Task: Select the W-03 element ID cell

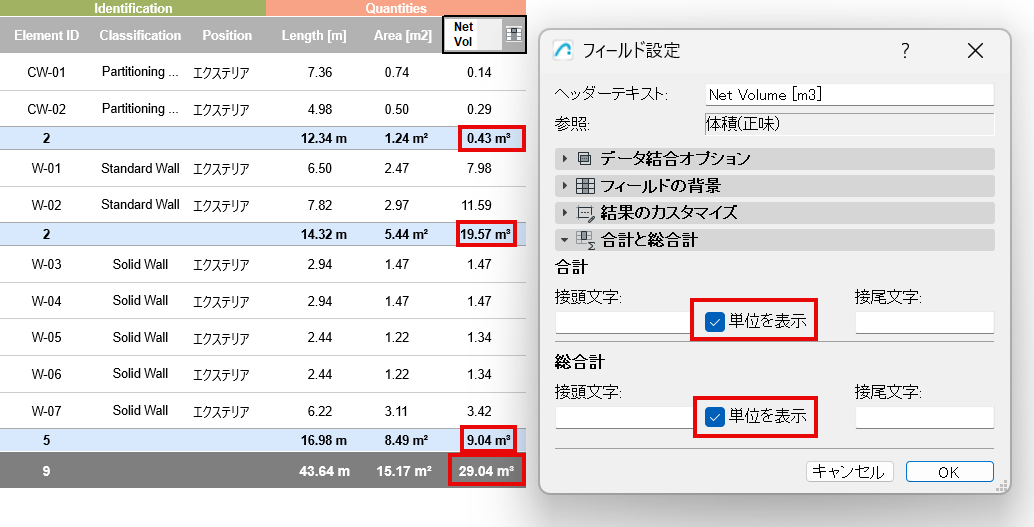Action: [x=46, y=264]
